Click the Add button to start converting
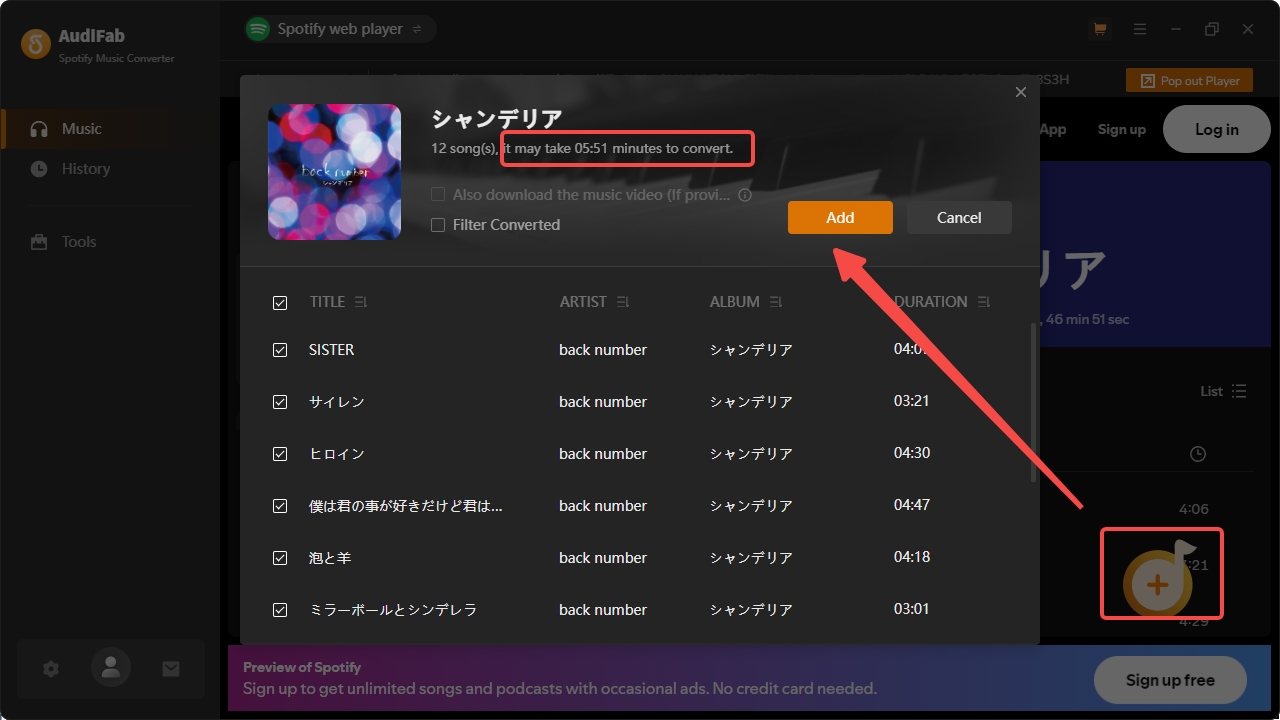Screen dimensions: 1280x720 [x=840, y=217]
